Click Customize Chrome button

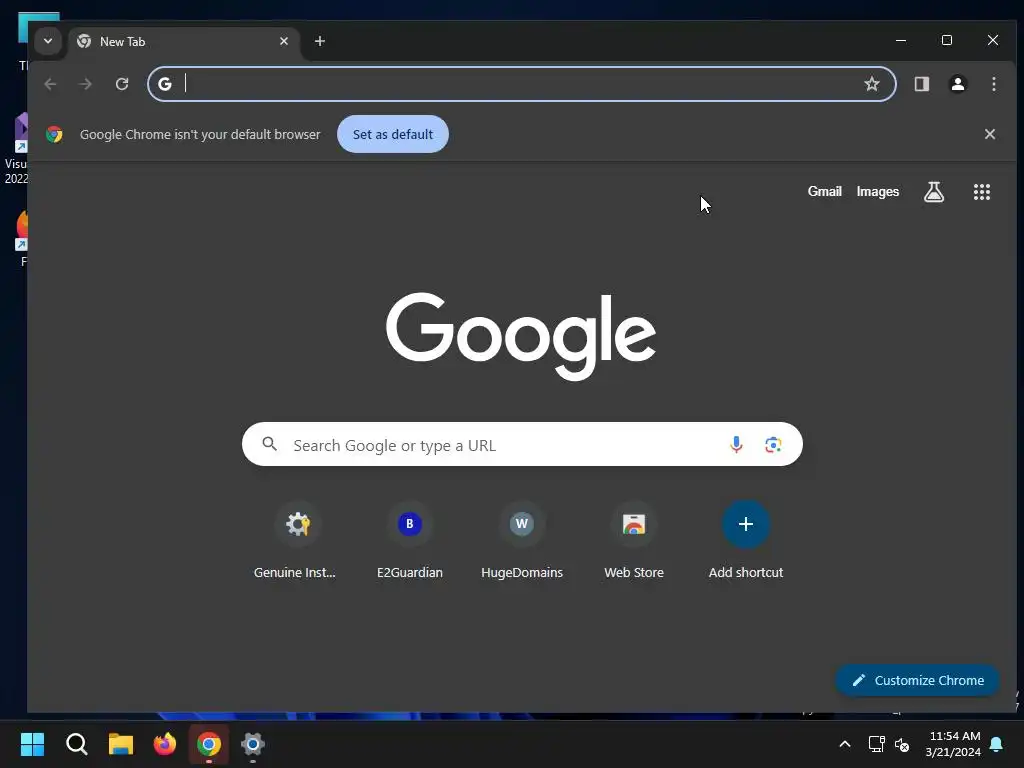click(918, 680)
